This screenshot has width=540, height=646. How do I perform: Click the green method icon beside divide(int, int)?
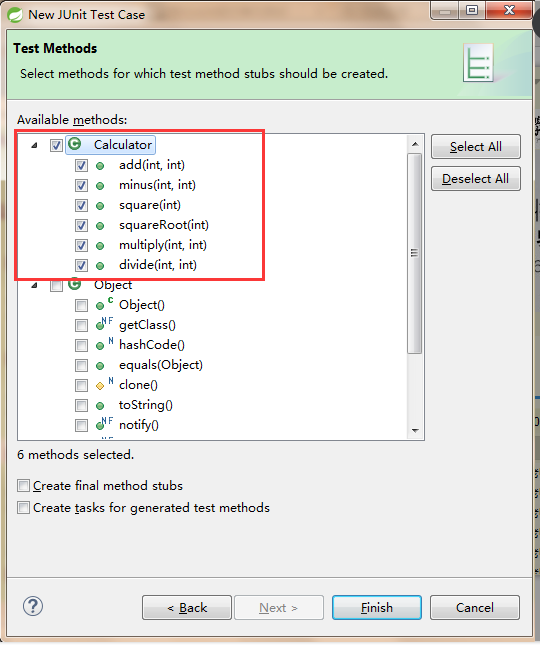[x=100, y=266]
